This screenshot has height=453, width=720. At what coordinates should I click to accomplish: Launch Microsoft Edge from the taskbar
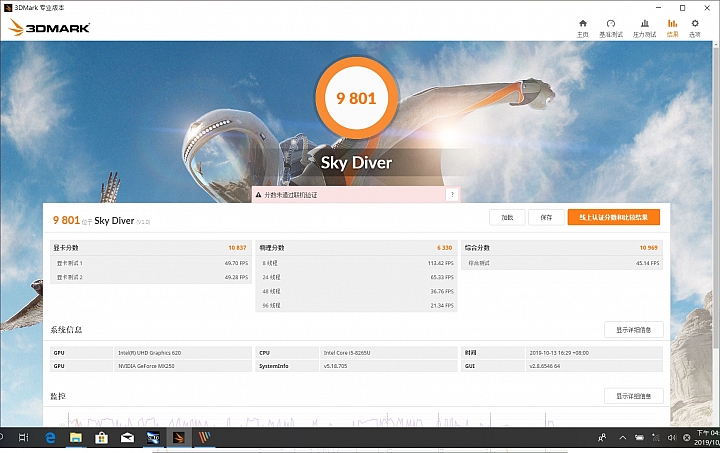point(50,438)
